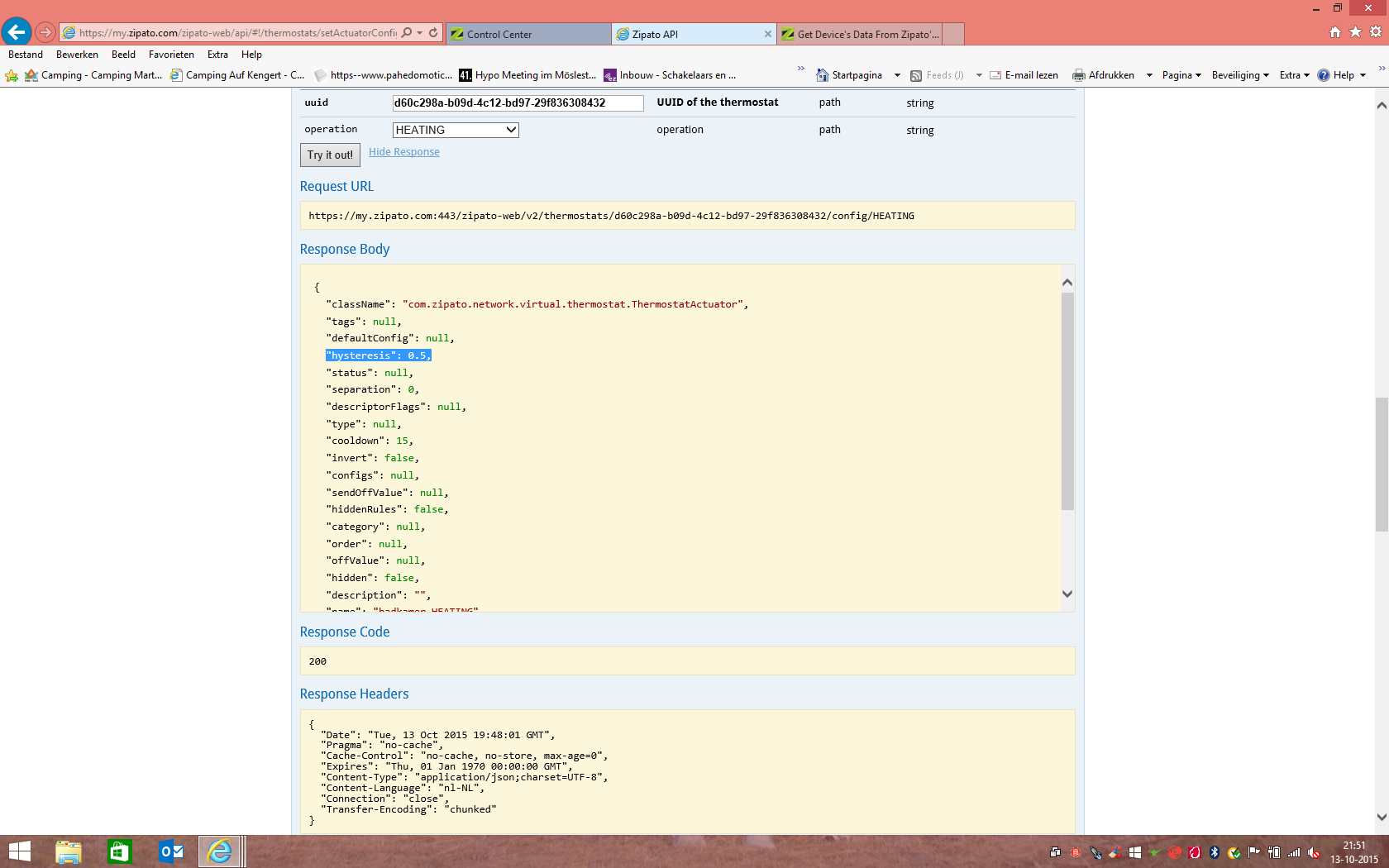
Task: Expand the operation HEATING dropdown
Action: [x=456, y=130]
